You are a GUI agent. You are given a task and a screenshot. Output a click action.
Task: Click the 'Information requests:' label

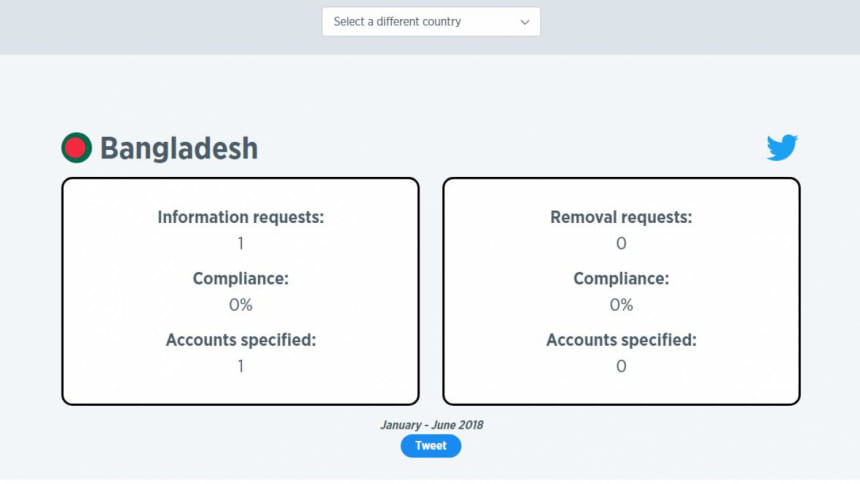pyautogui.click(x=240, y=217)
